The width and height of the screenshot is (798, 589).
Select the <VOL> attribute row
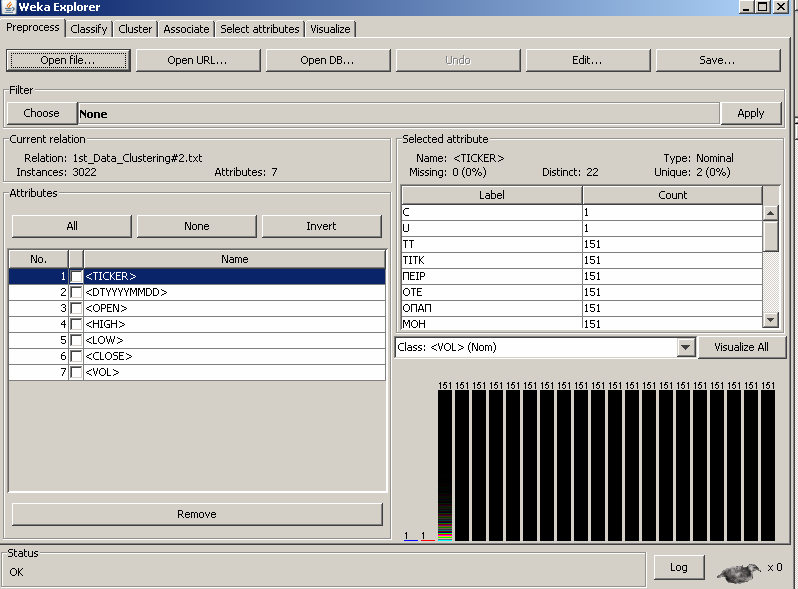click(x=197, y=372)
